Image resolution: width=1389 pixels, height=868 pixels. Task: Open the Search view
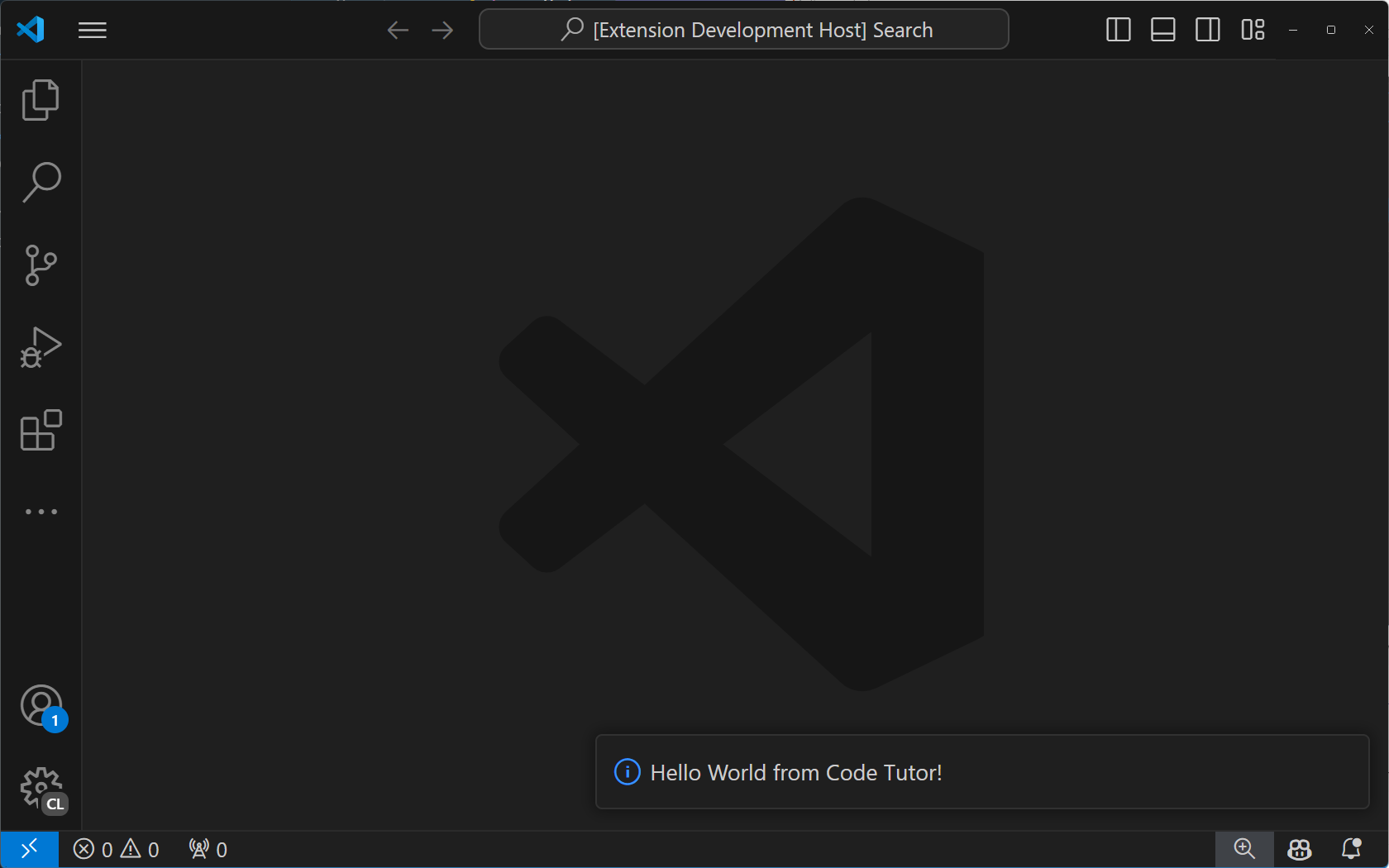click(x=41, y=182)
